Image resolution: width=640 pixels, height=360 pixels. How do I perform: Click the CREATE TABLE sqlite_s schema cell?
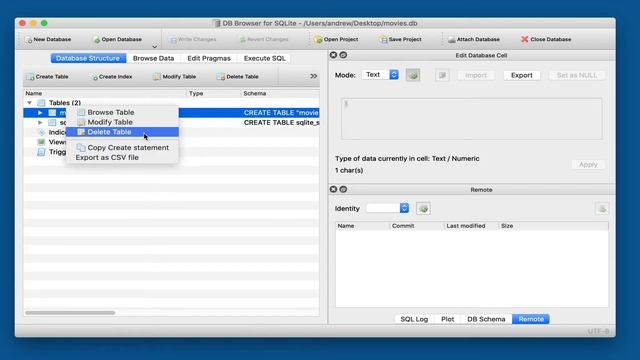click(281, 122)
